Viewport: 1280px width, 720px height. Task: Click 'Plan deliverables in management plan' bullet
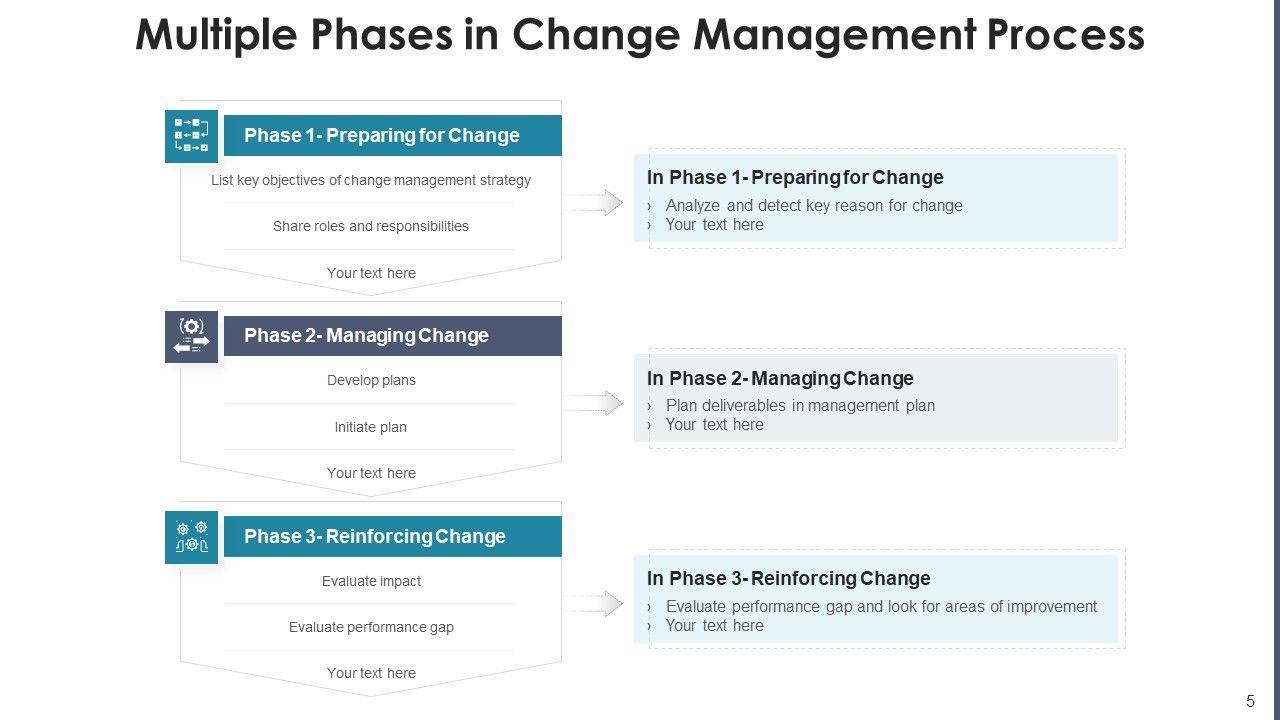[x=800, y=406]
